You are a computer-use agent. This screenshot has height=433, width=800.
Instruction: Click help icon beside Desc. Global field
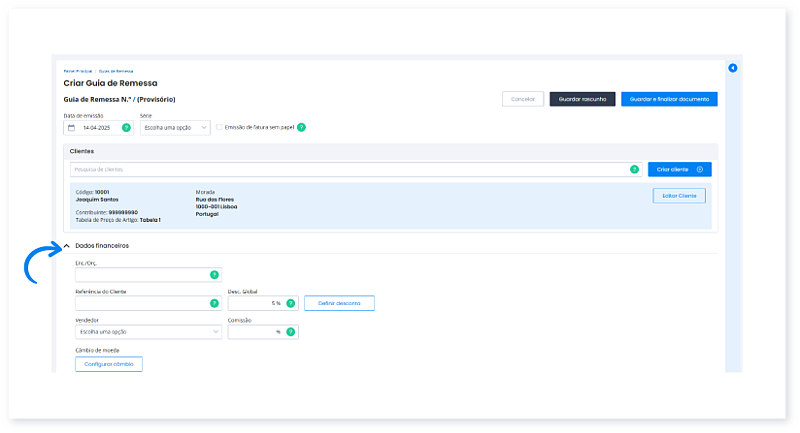[291, 303]
